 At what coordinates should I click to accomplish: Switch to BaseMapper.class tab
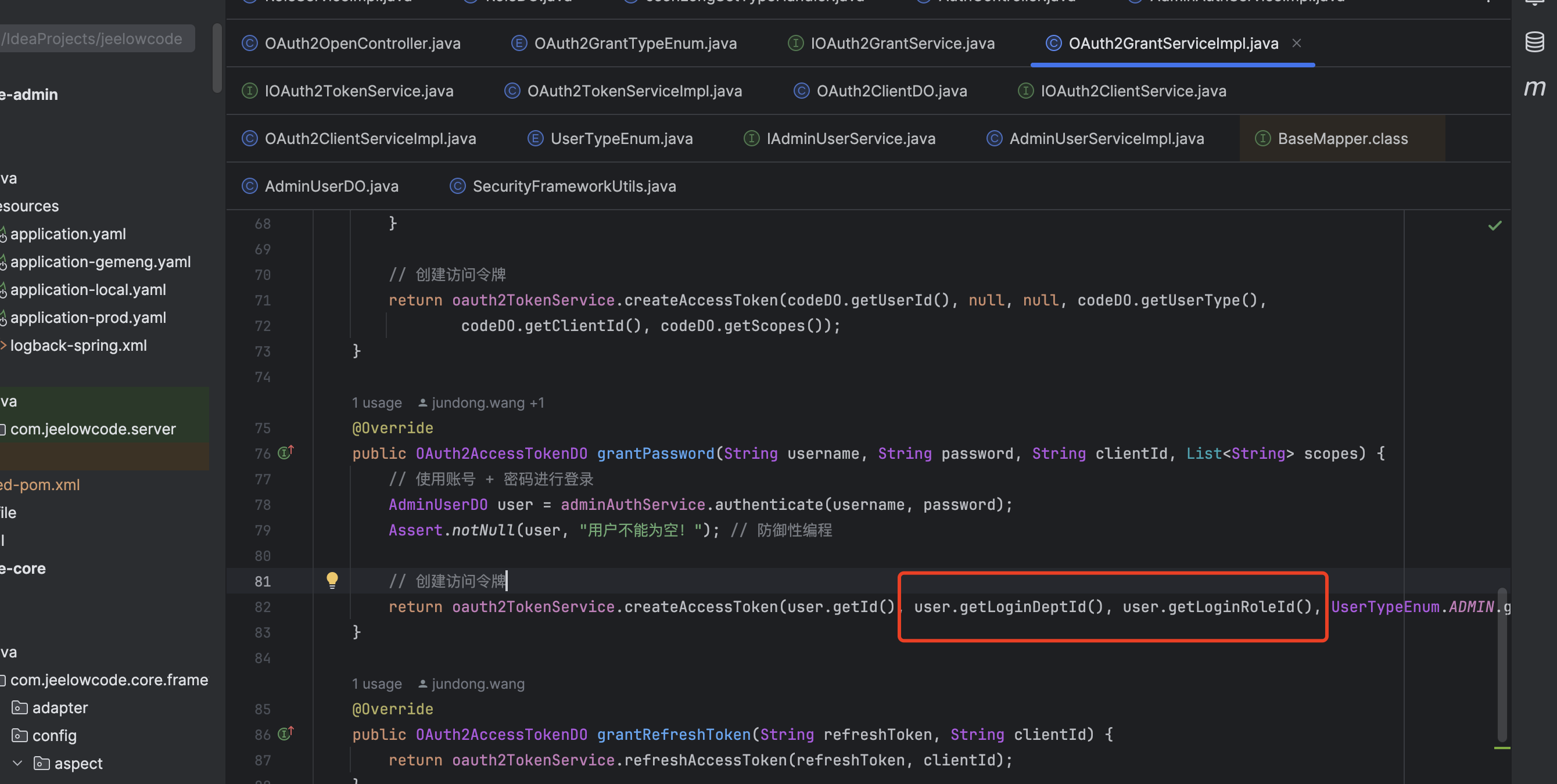coord(1342,138)
